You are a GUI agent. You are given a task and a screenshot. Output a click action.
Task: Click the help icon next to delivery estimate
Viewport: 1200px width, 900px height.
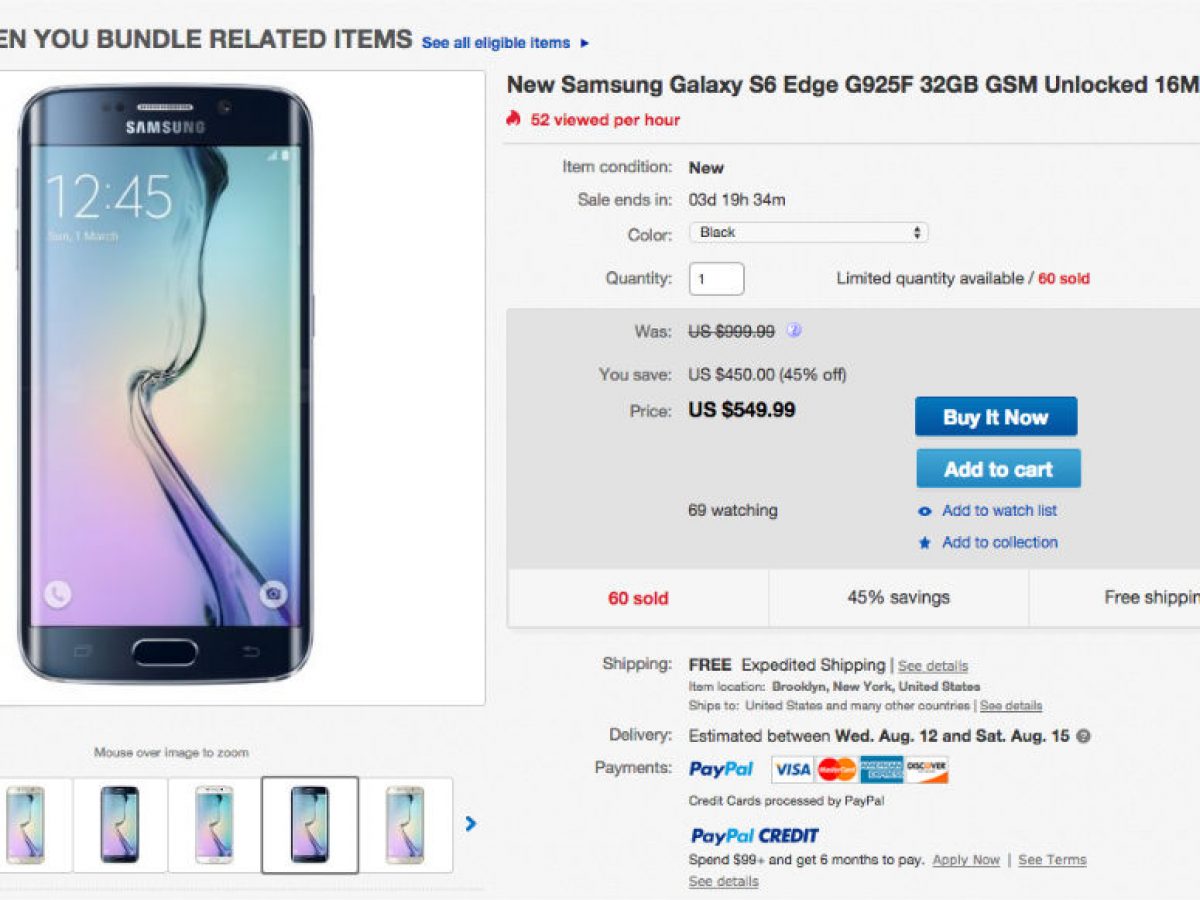coord(1083,736)
